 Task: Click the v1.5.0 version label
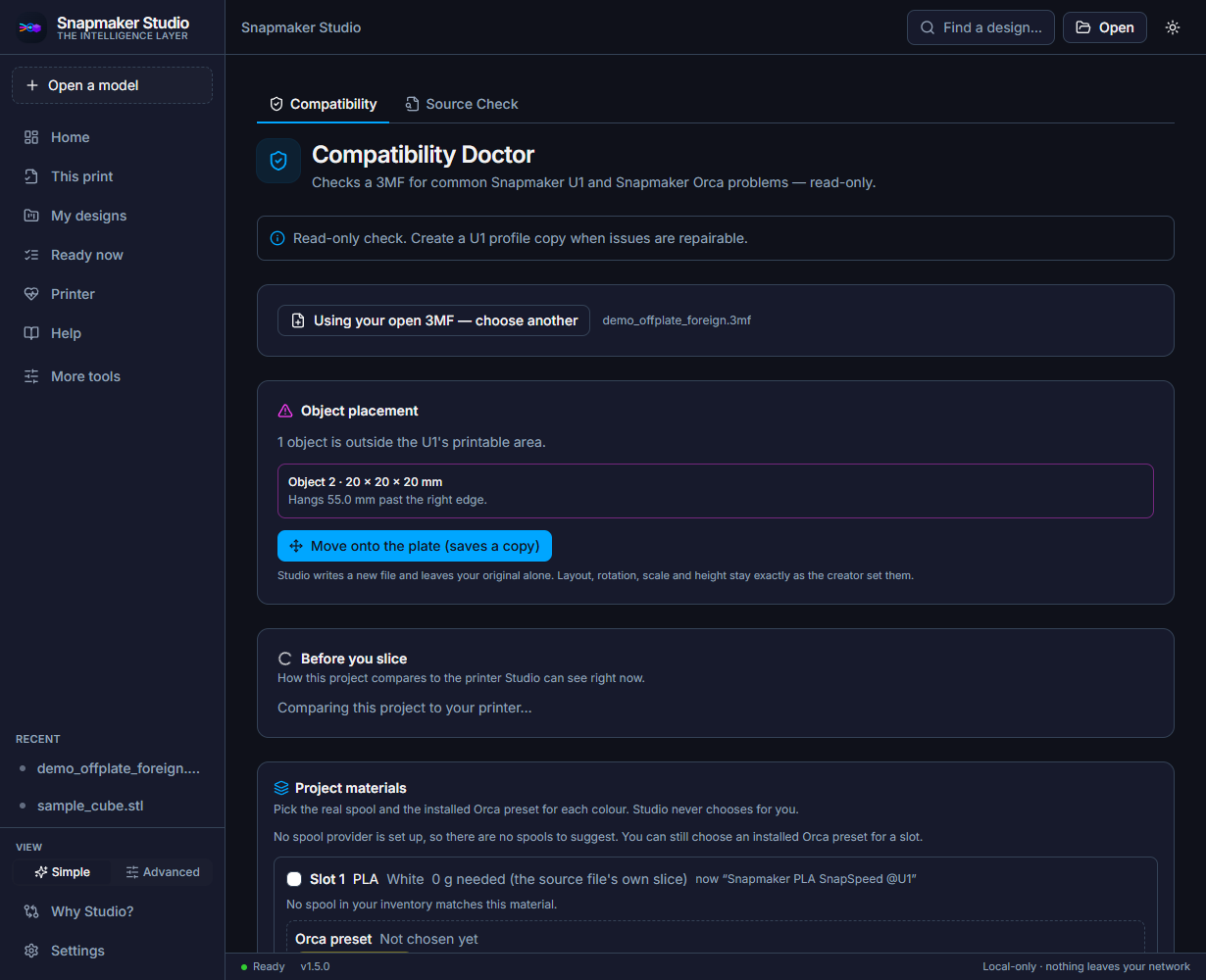(315, 966)
